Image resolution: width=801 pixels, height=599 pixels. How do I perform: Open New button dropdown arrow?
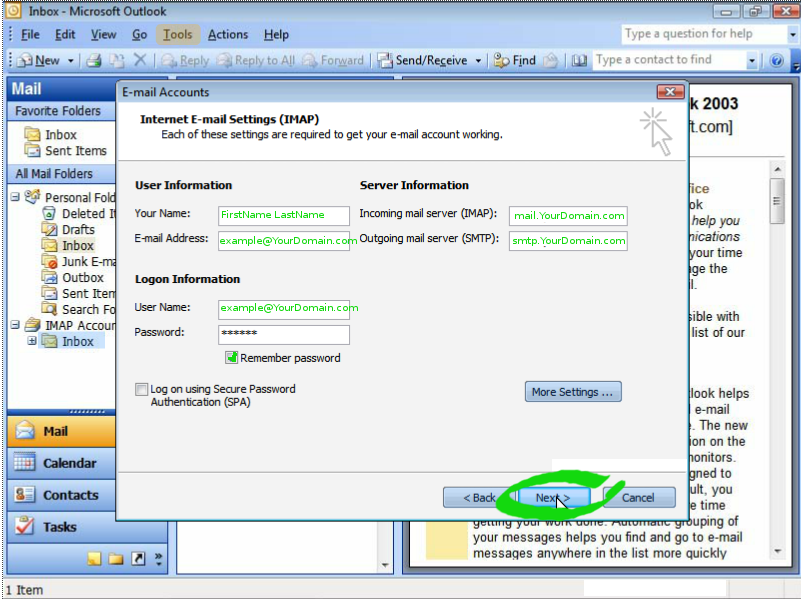pos(70,61)
